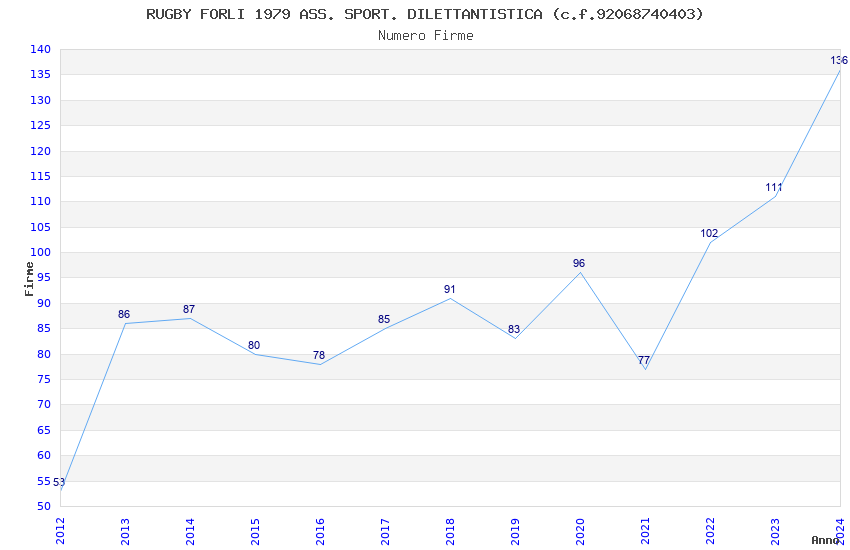Select the 83 data label
This screenshot has height=550, width=850.
coord(514,329)
